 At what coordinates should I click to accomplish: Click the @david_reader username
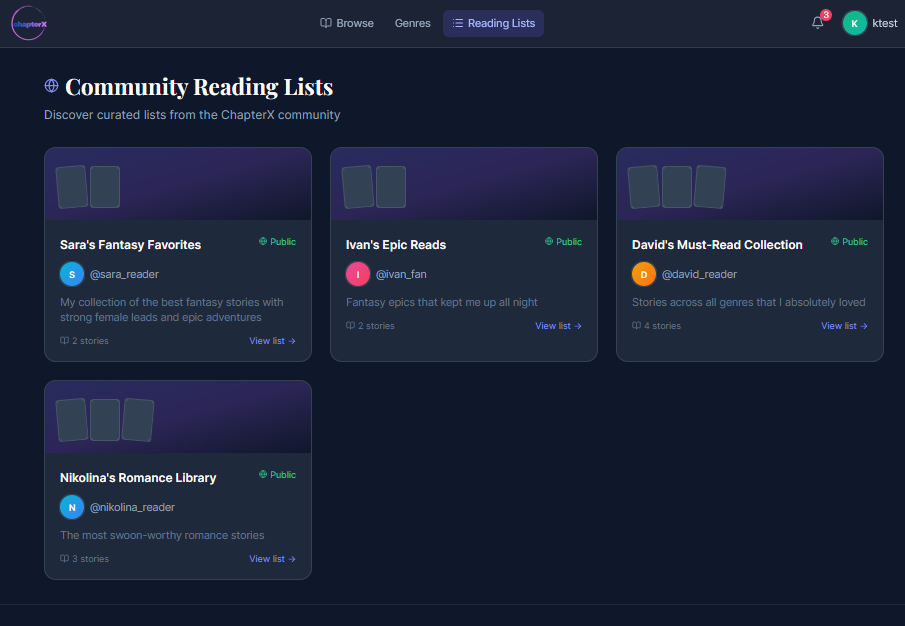pos(699,274)
